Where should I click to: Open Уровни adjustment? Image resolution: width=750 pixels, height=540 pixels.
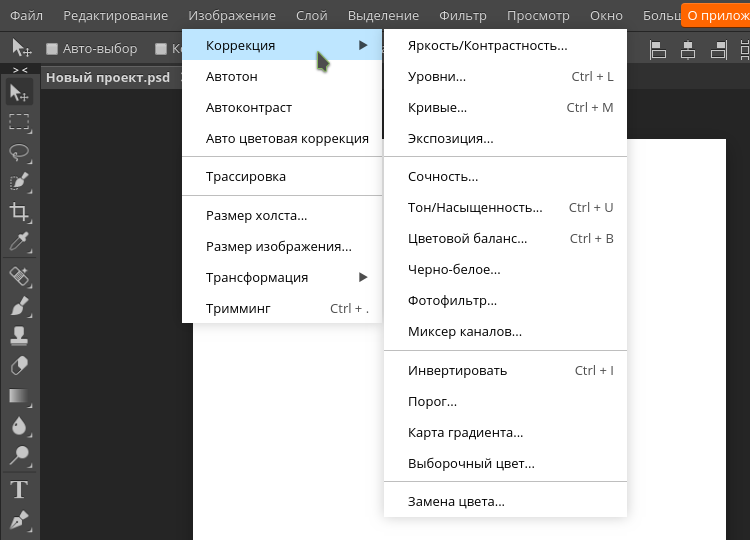point(505,77)
